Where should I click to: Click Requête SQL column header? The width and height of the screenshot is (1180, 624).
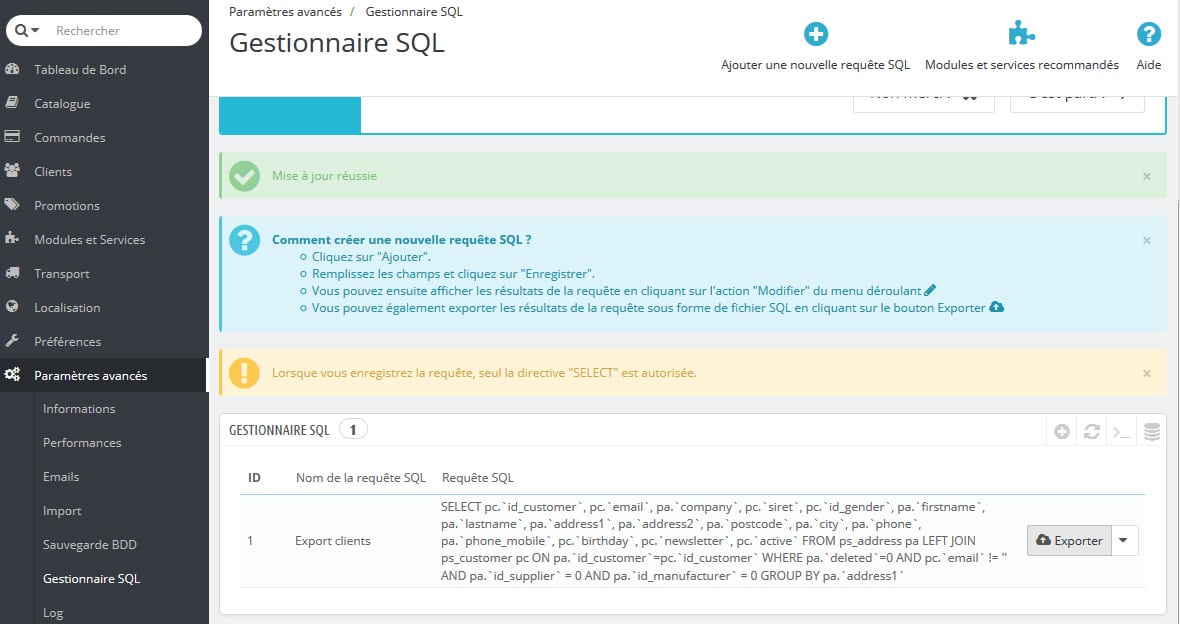(x=478, y=478)
